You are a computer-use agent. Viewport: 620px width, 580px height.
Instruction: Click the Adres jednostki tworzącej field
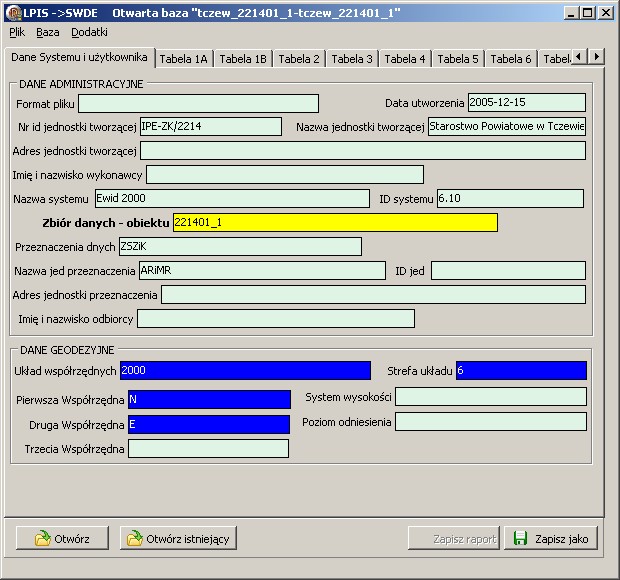pos(363,151)
